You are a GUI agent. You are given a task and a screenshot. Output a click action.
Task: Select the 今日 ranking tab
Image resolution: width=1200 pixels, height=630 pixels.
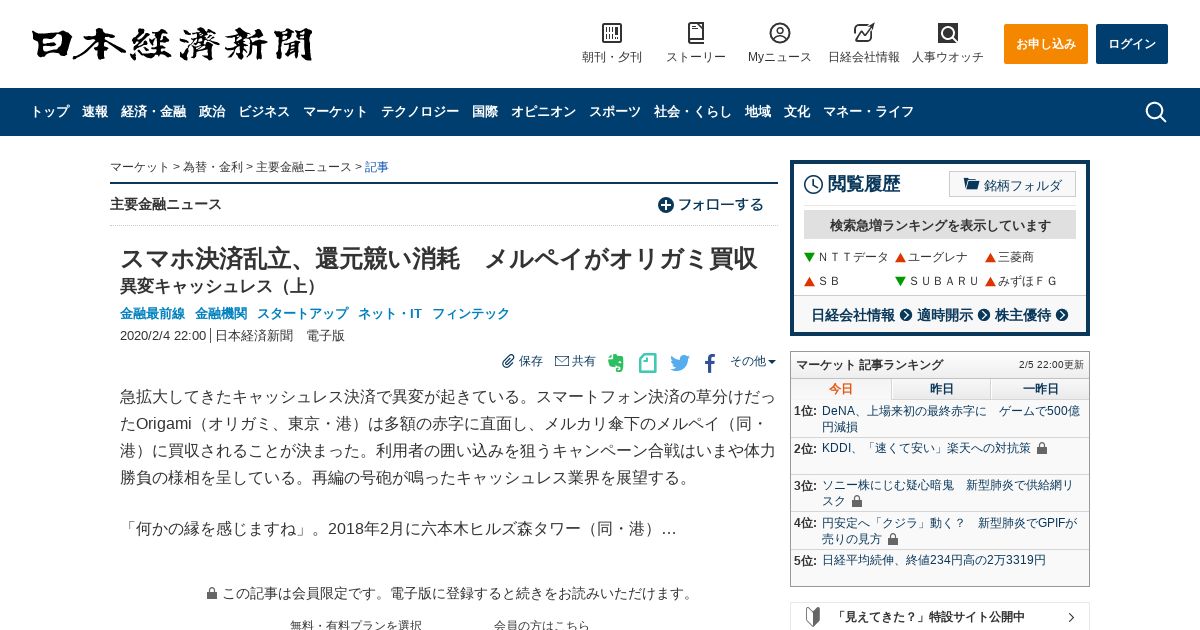841,389
